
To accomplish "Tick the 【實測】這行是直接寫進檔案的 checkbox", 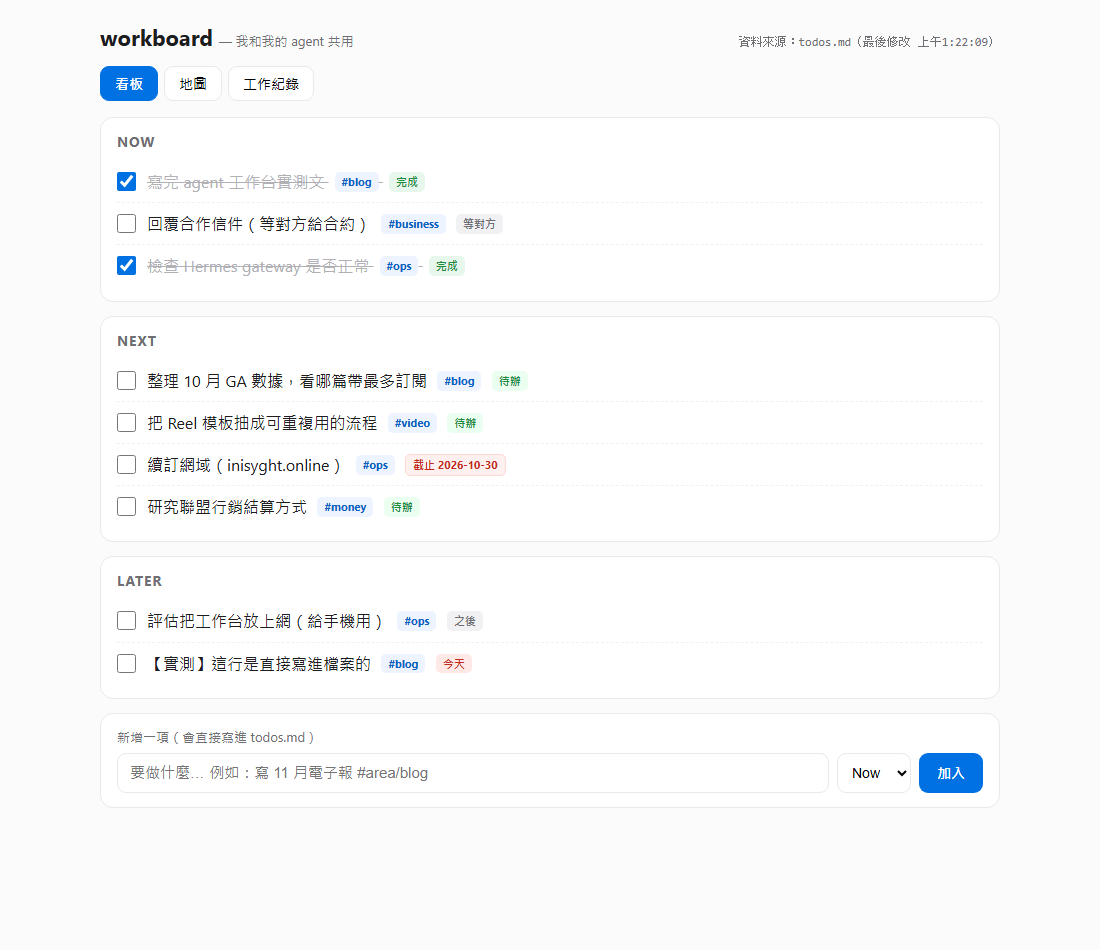I will click(126, 664).
